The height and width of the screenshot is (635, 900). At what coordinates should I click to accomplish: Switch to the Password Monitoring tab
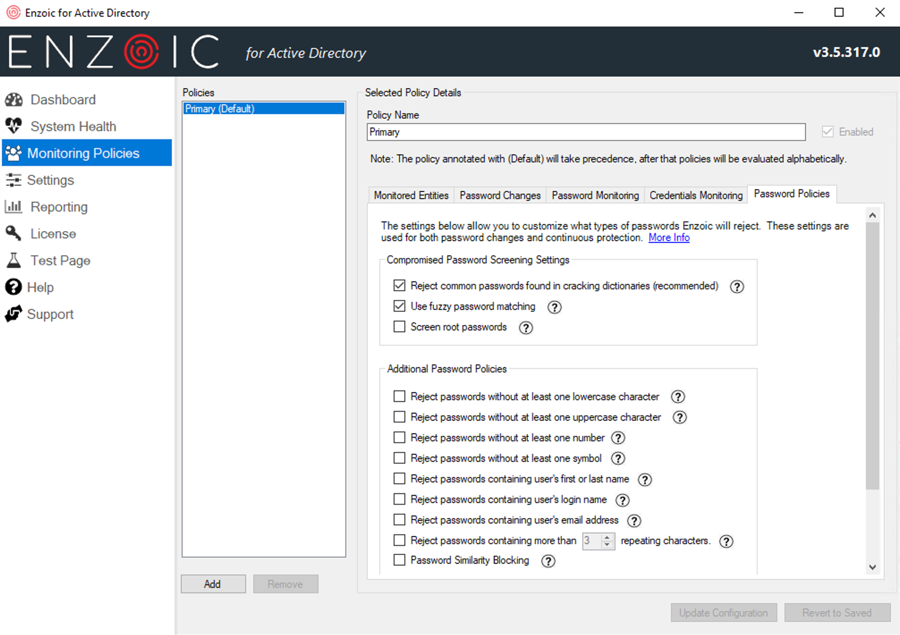tap(595, 195)
